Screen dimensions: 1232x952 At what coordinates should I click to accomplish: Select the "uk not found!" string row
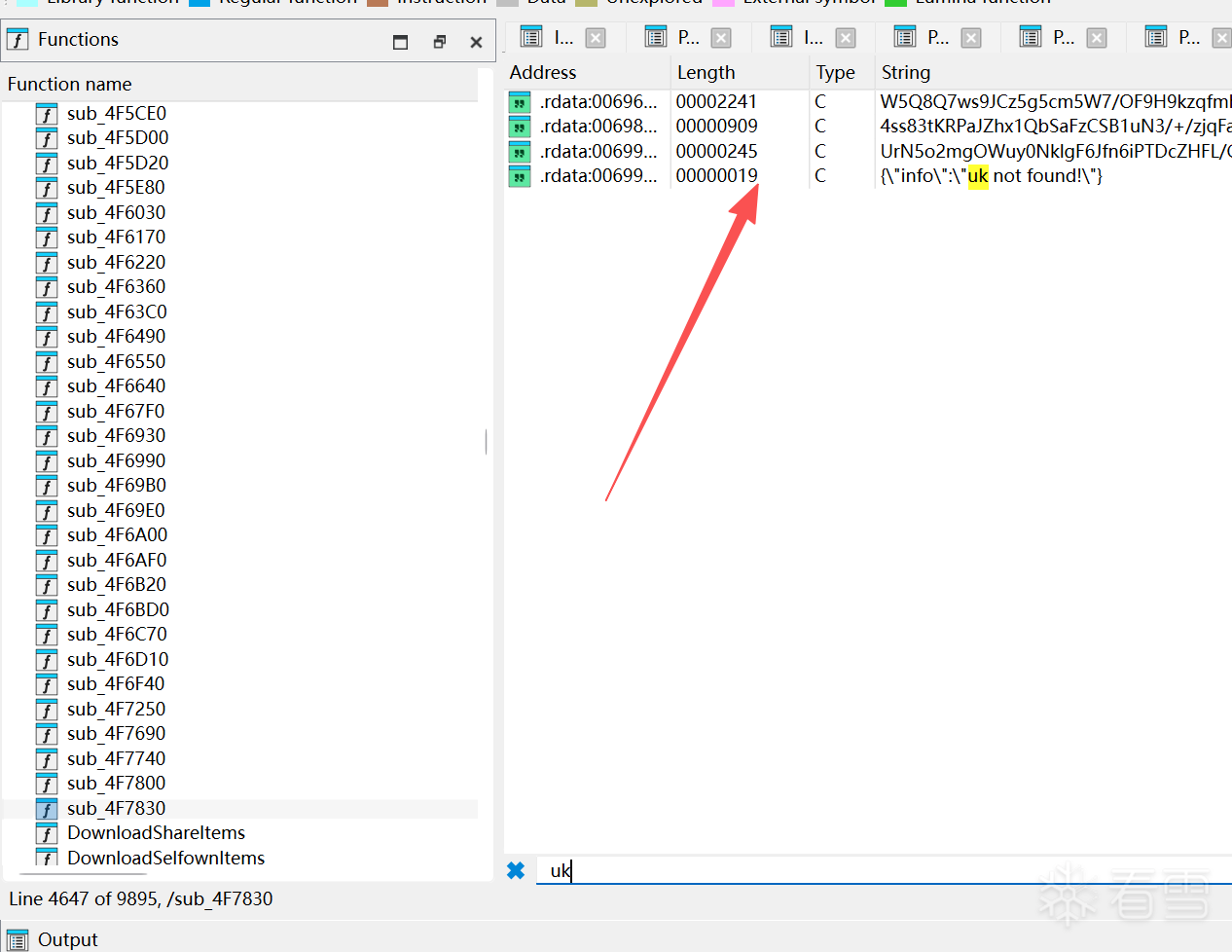tap(868, 175)
